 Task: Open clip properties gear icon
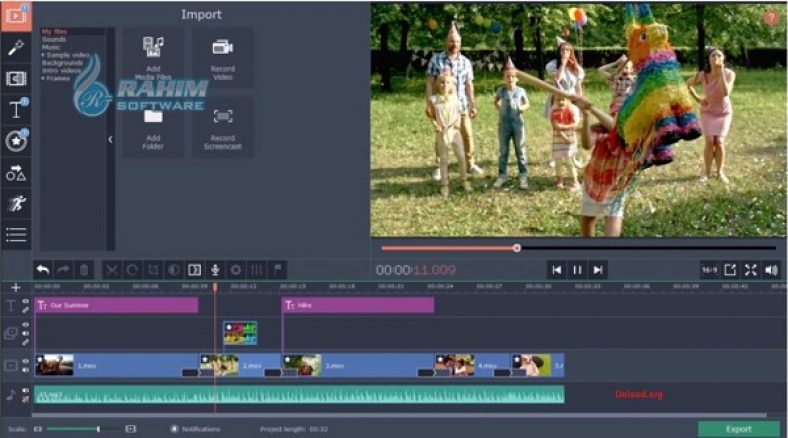(x=236, y=269)
